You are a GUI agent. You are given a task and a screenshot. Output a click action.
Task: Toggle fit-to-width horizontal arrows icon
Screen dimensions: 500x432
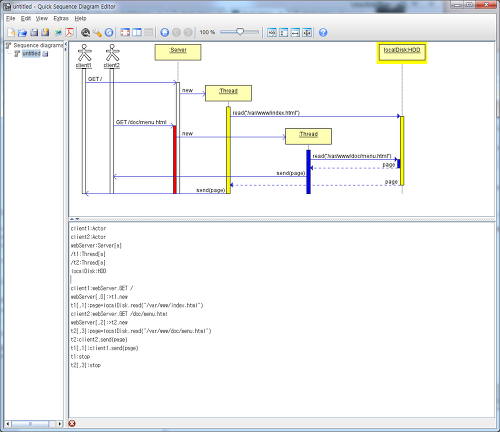pyautogui.click(x=295, y=32)
